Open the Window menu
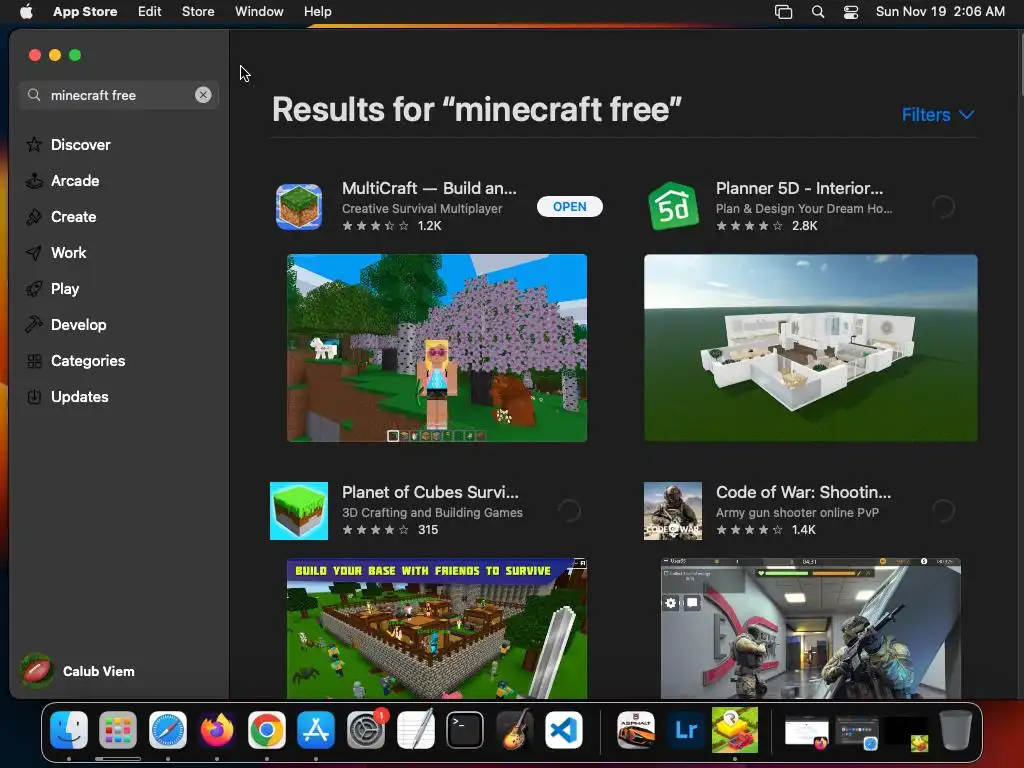The image size is (1024, 768). (x=259, y=11)
